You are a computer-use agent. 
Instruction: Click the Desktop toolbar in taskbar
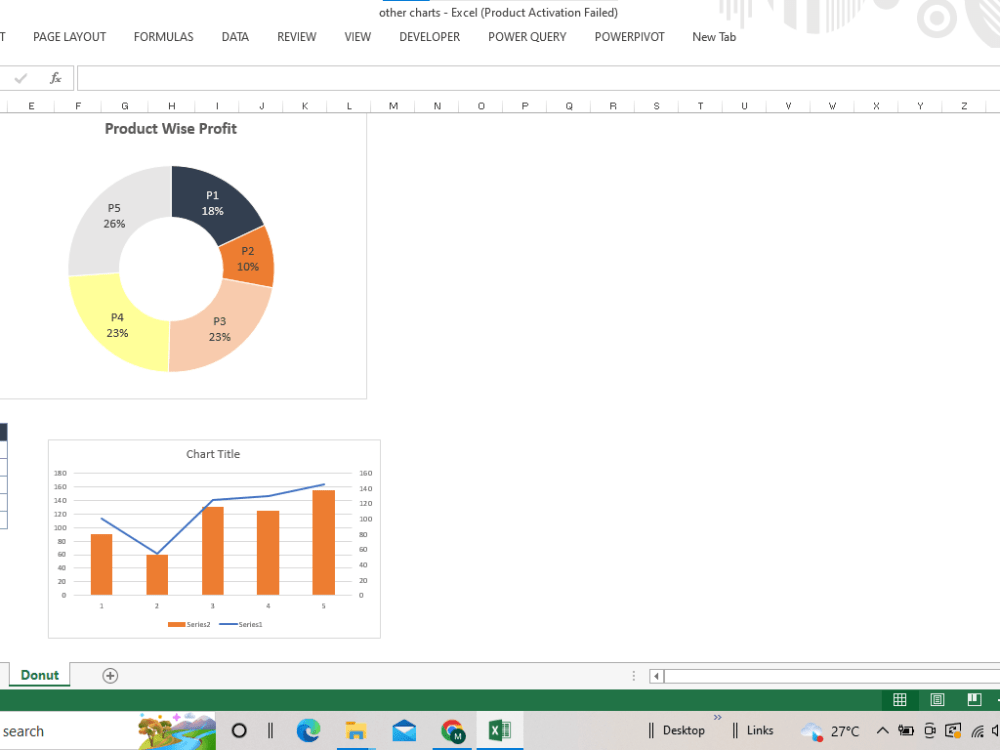683,731
